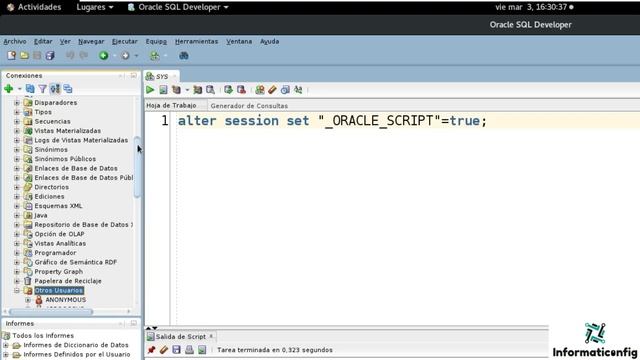Viewport: 640px width, 360px height.
Task: Collapse the Otros Usuarios node
Action: [x=17, y=290]
